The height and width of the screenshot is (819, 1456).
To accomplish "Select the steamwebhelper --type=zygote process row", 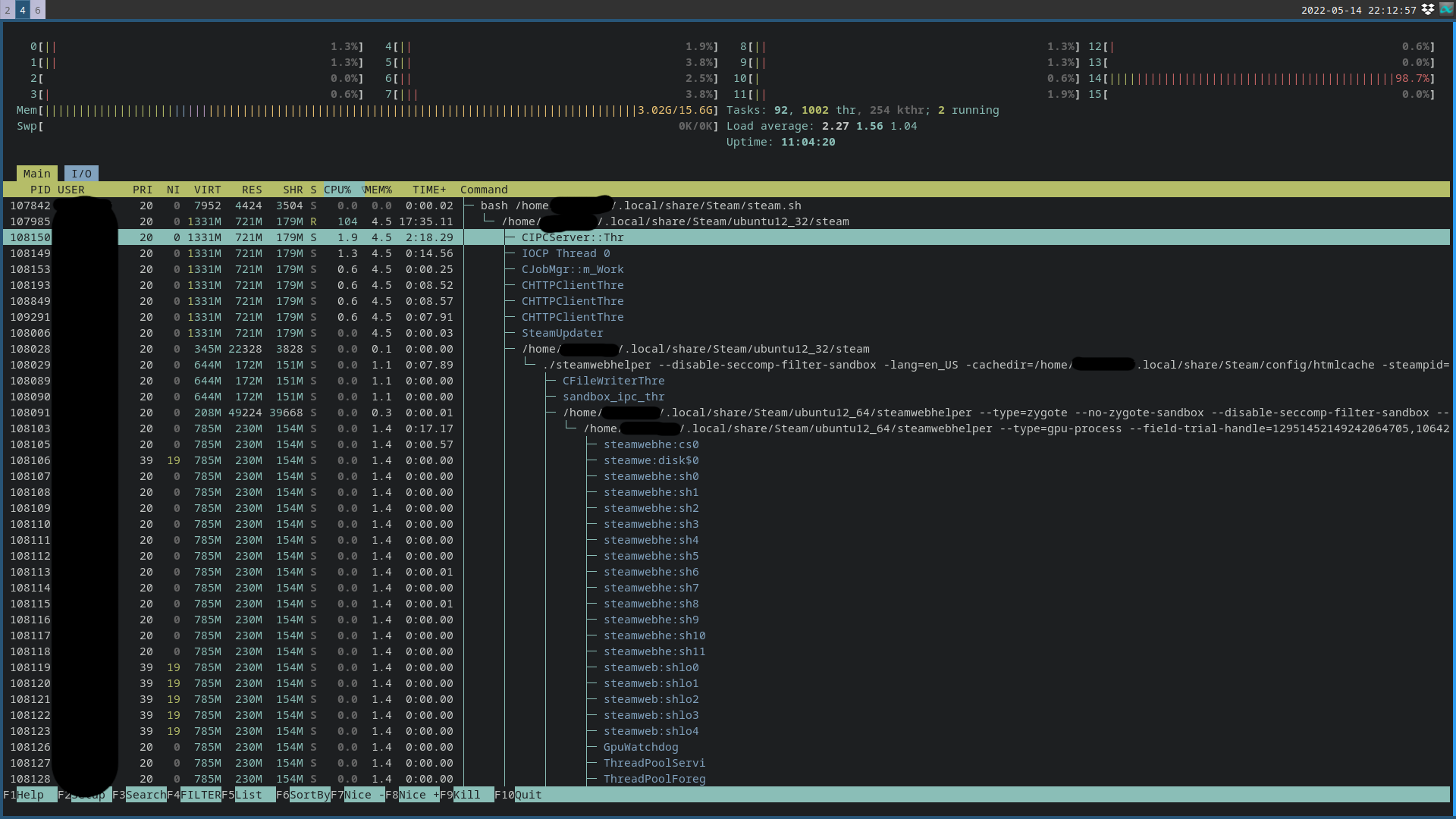I will click(726, 413).
